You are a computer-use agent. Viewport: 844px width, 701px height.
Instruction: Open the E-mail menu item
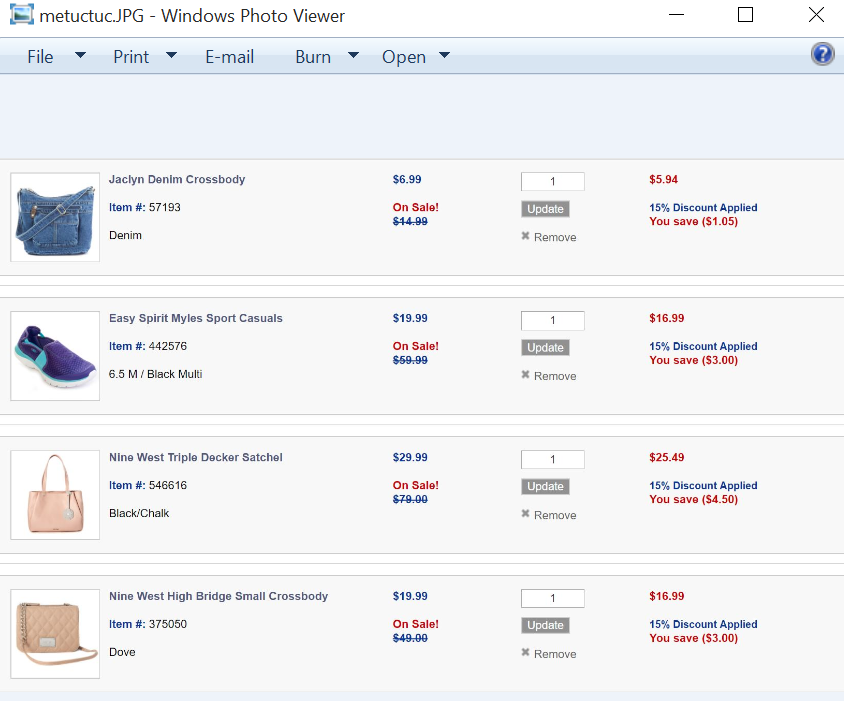pyautogui.click(x=230, y=57)
